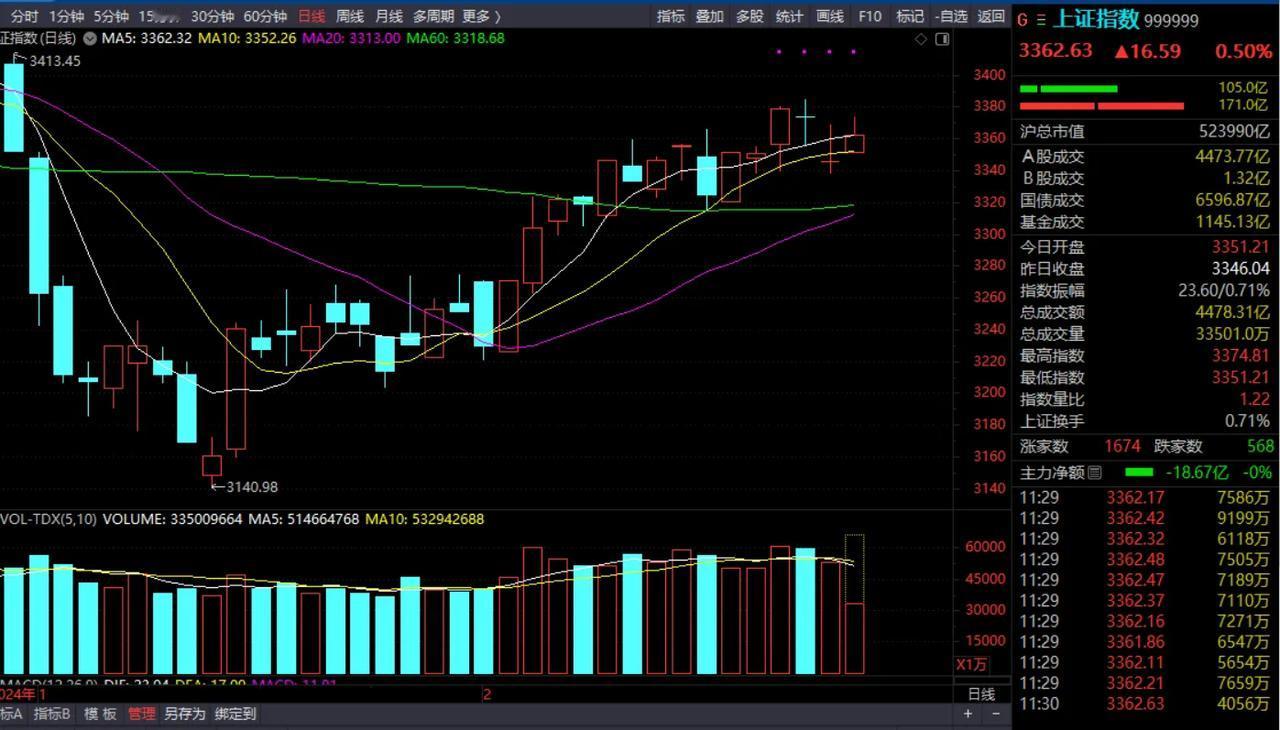Open the details icon beside 主力净额
Viewport: 1280px width, 730px height.
(x=1094, y=472)
